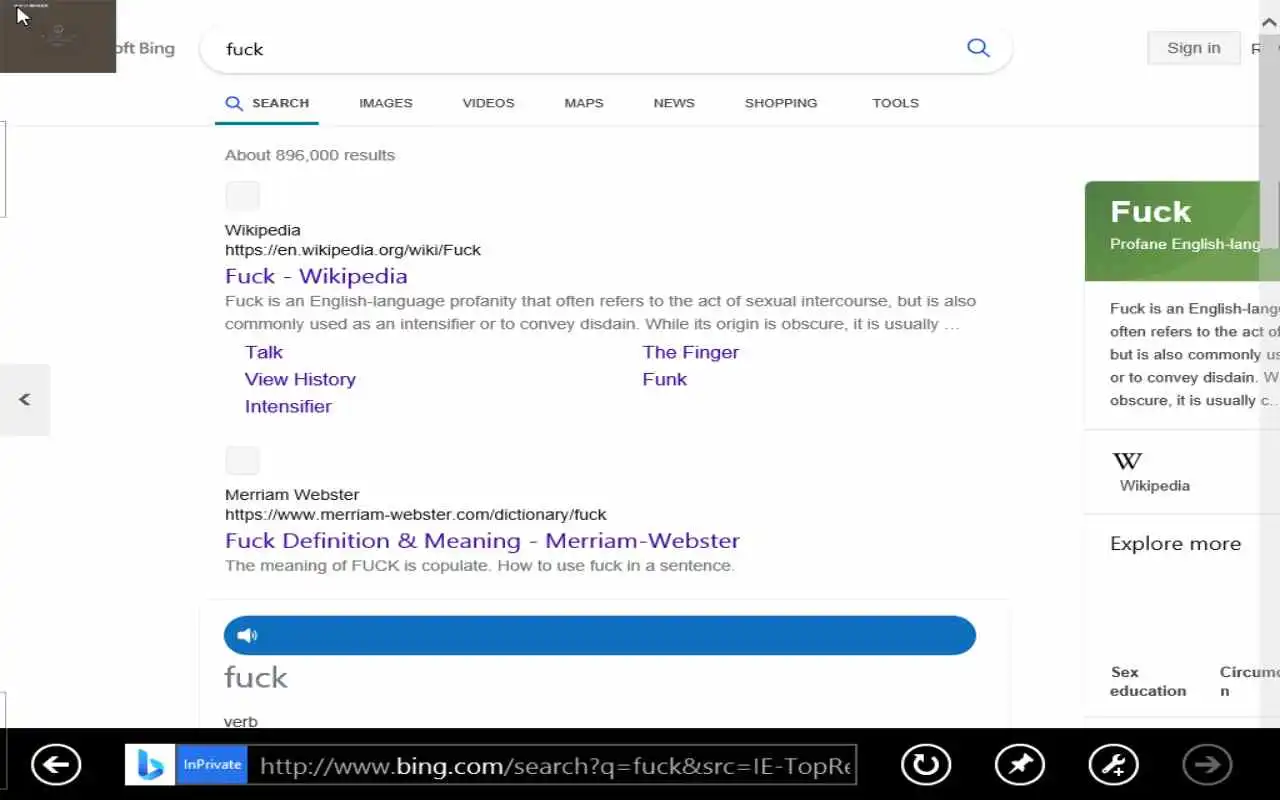
Task: Click the left chevron tab on page edge
Action: click(25, 399)
